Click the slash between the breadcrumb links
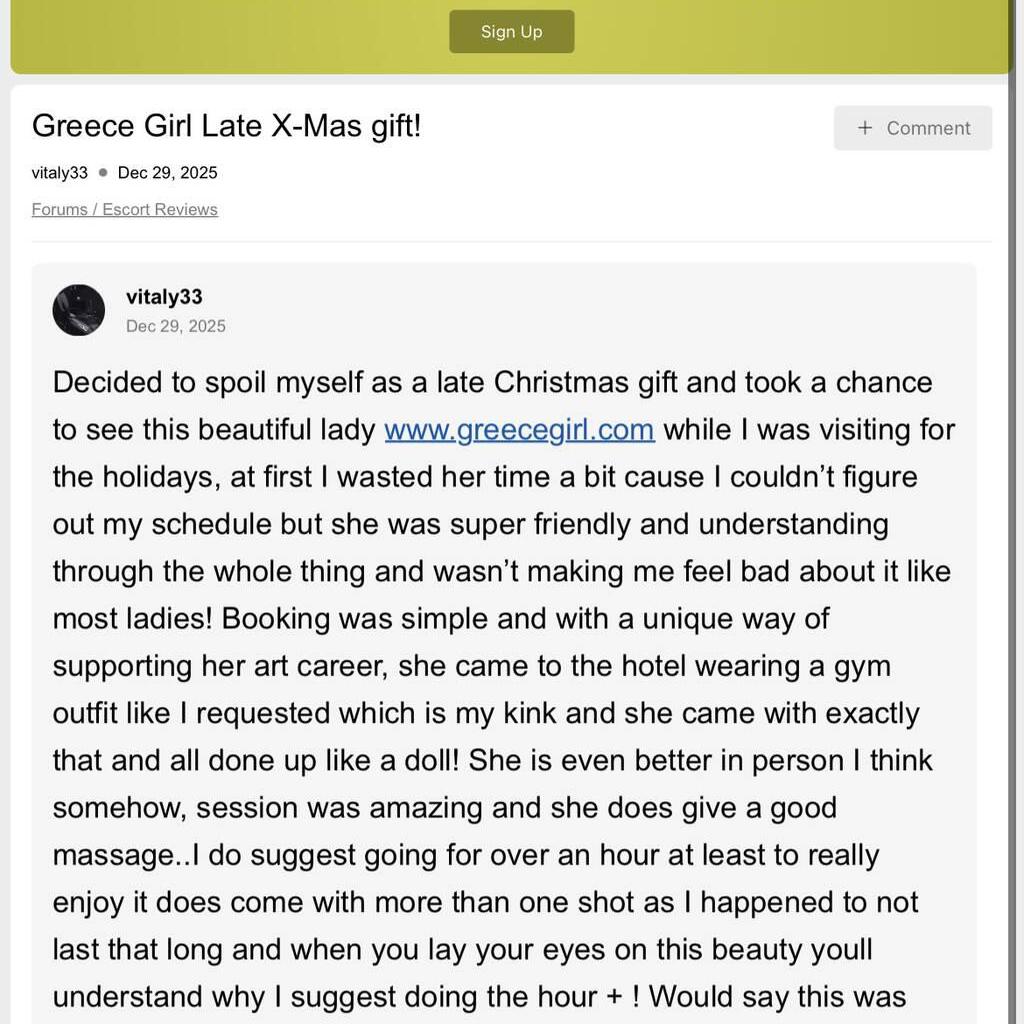1024x1024 pixels. [x=95, y=210]
